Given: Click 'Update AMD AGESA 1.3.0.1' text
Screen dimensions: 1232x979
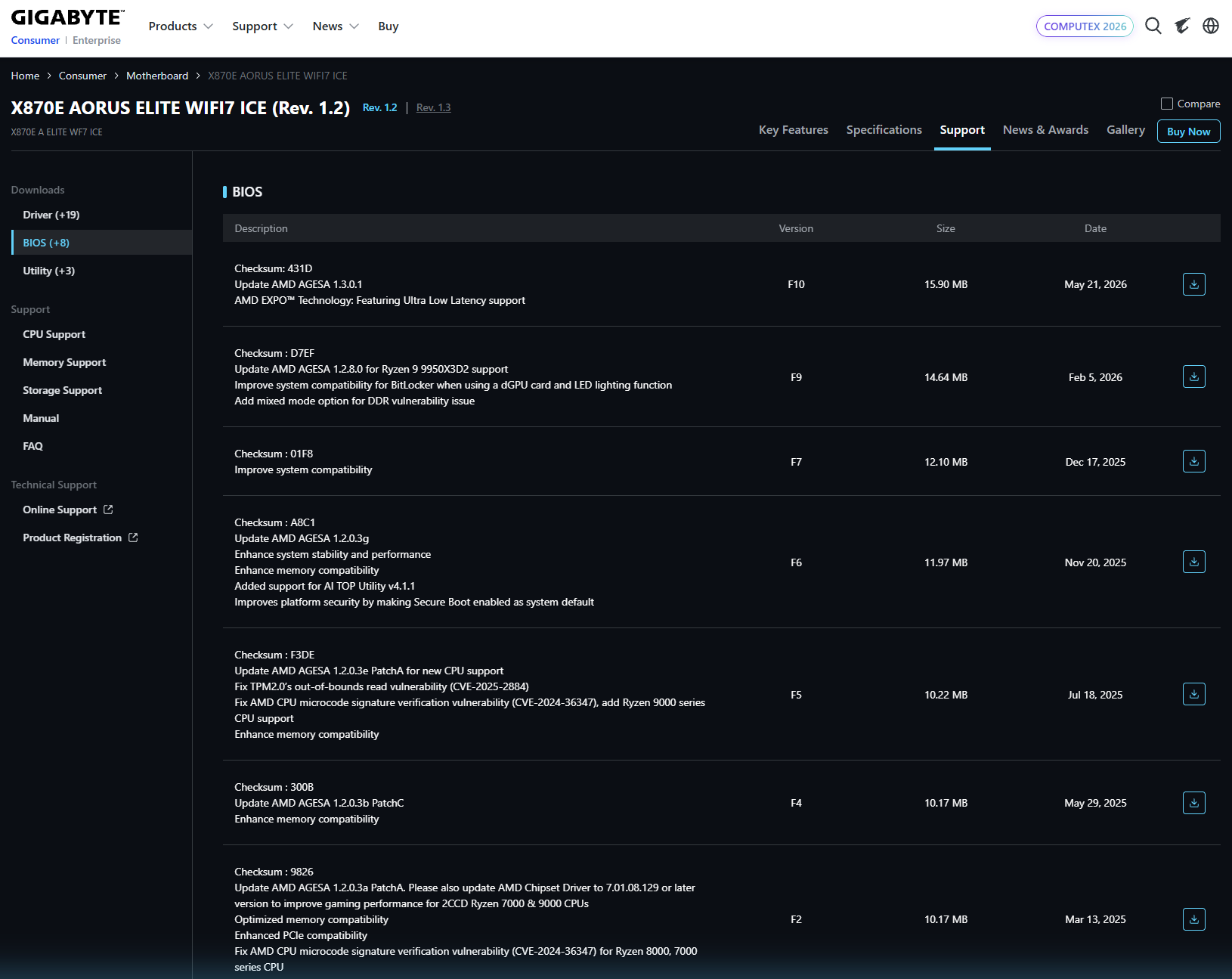Looking at the screenshot, I should tap(299, 284).
